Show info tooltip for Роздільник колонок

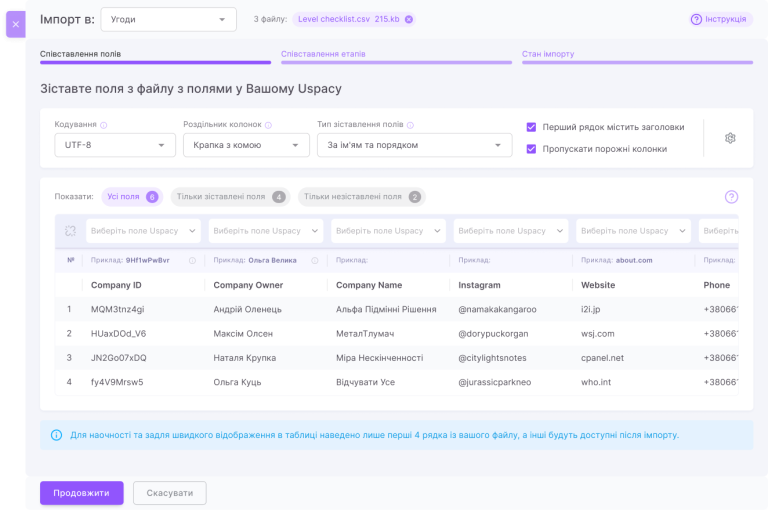268,125
